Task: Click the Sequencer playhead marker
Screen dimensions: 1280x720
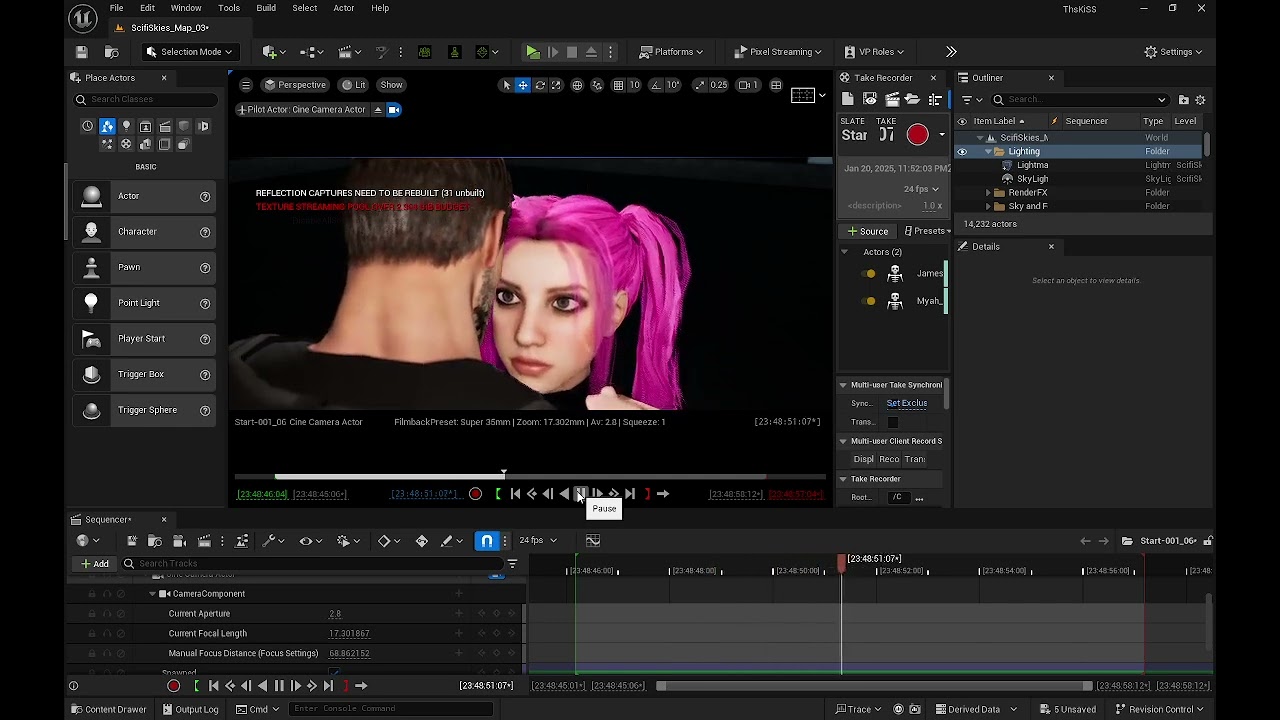Action: 841,565
